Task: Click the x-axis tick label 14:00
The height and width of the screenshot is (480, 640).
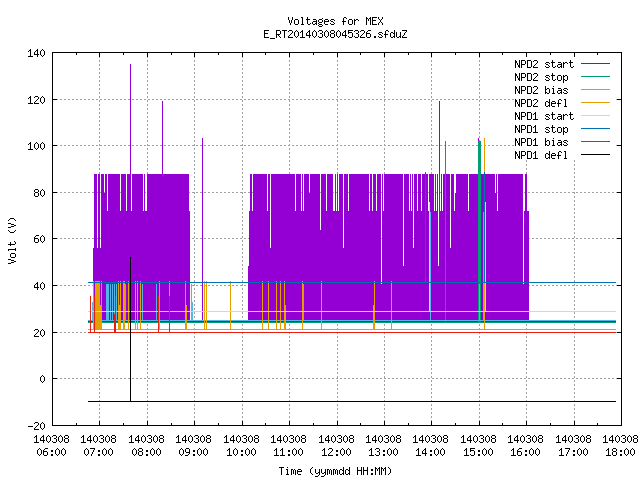Action: pos(431,452)
